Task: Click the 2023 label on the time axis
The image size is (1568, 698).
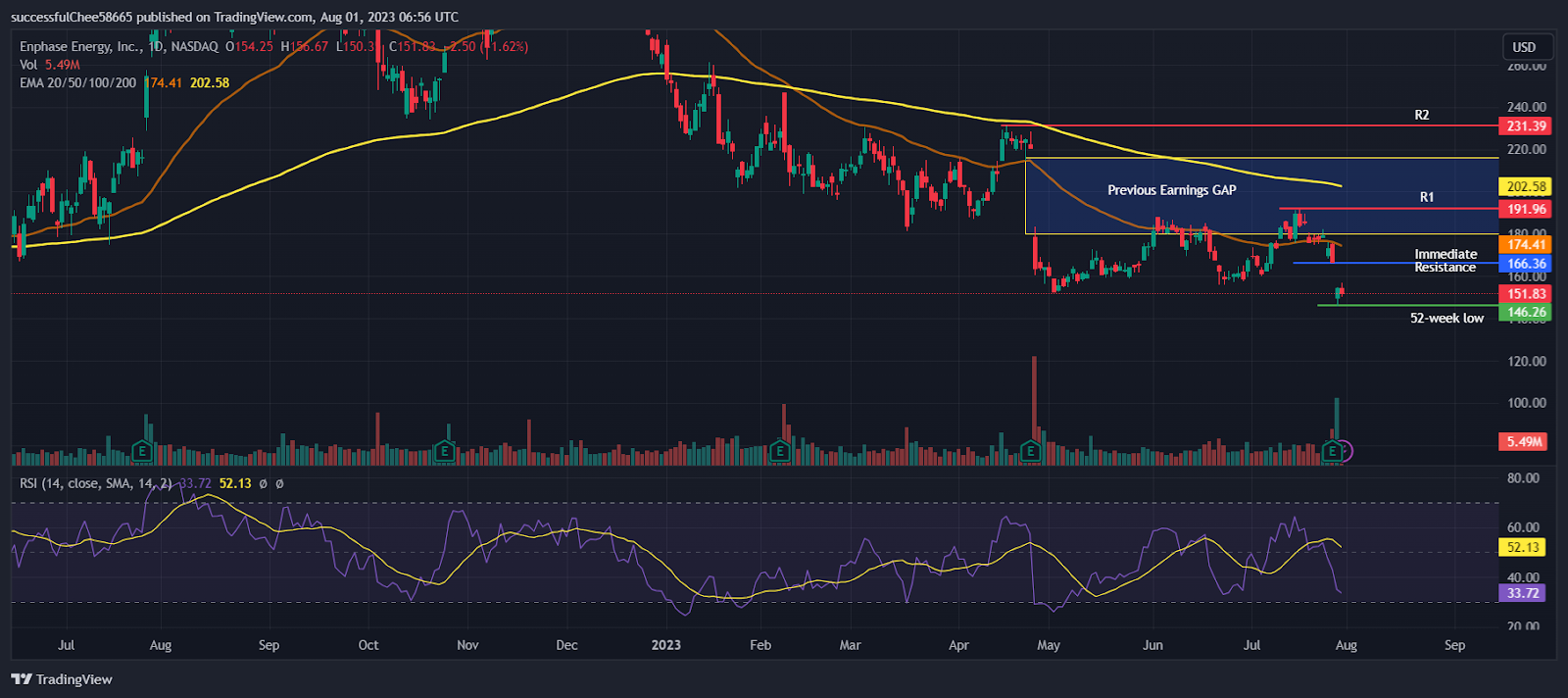Action: [666, 645]
